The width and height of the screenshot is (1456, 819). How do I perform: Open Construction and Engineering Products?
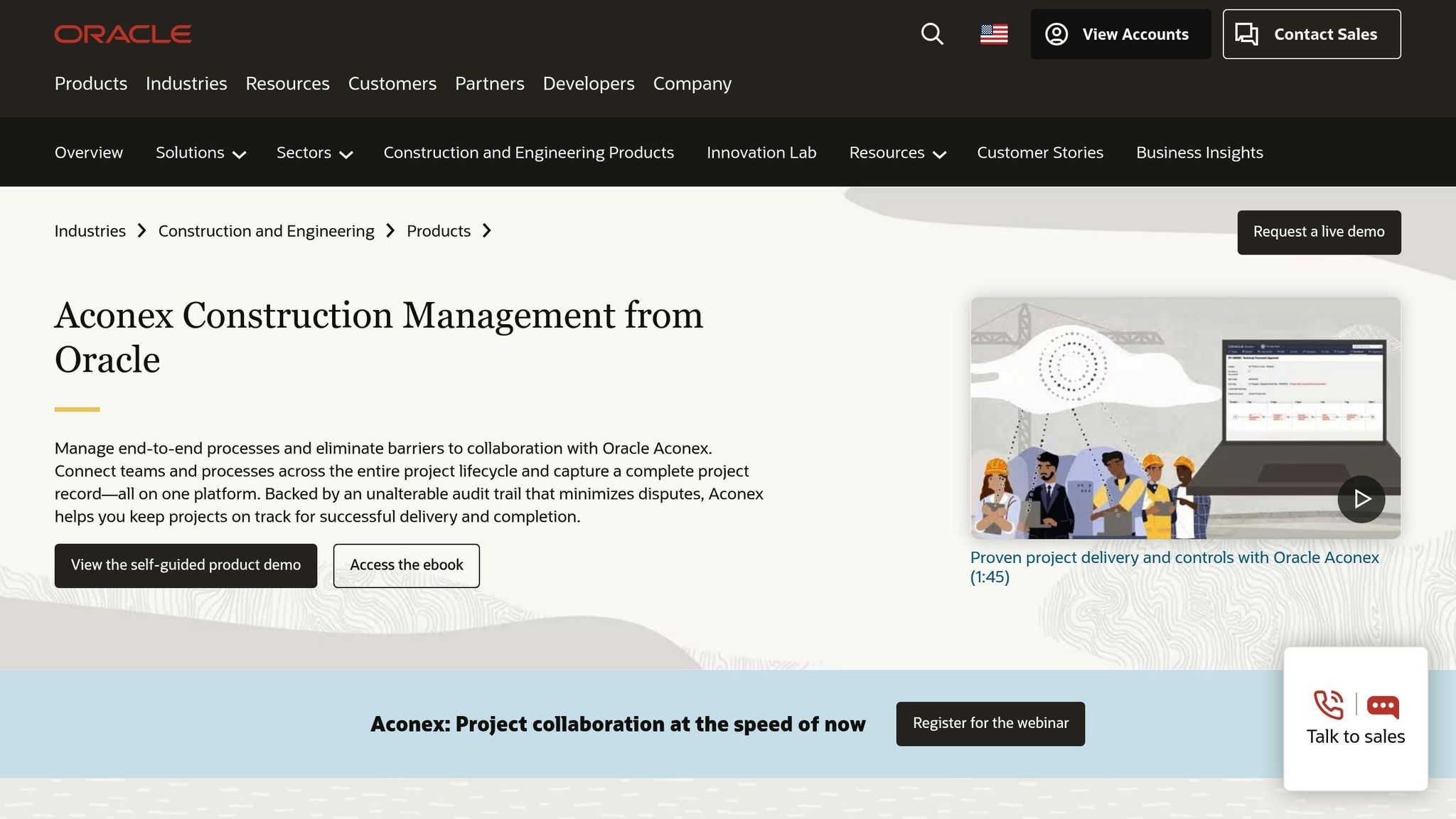[529, 153]
